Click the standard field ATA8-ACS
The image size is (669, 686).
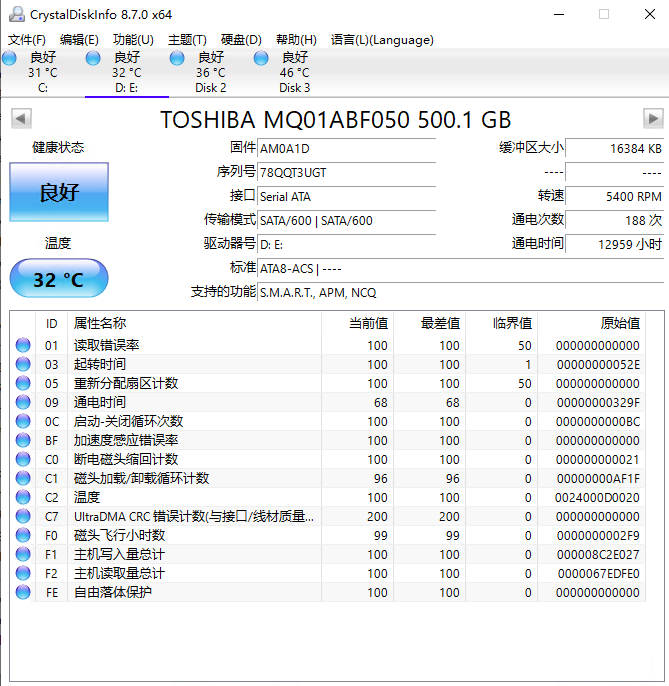click(x=461, y=269)
